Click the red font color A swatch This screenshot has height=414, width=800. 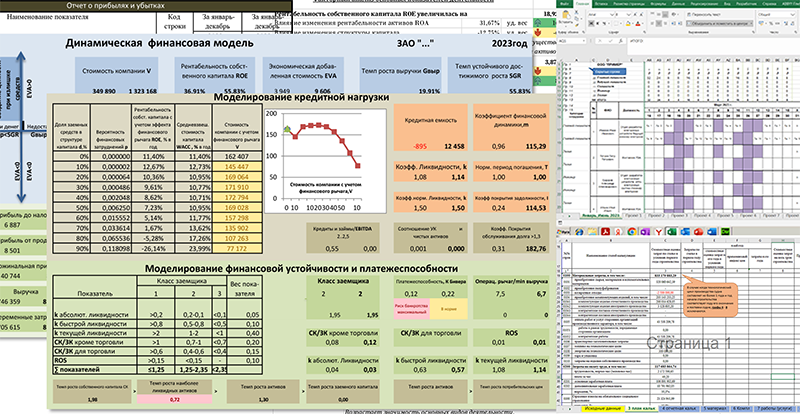point(638,23)
